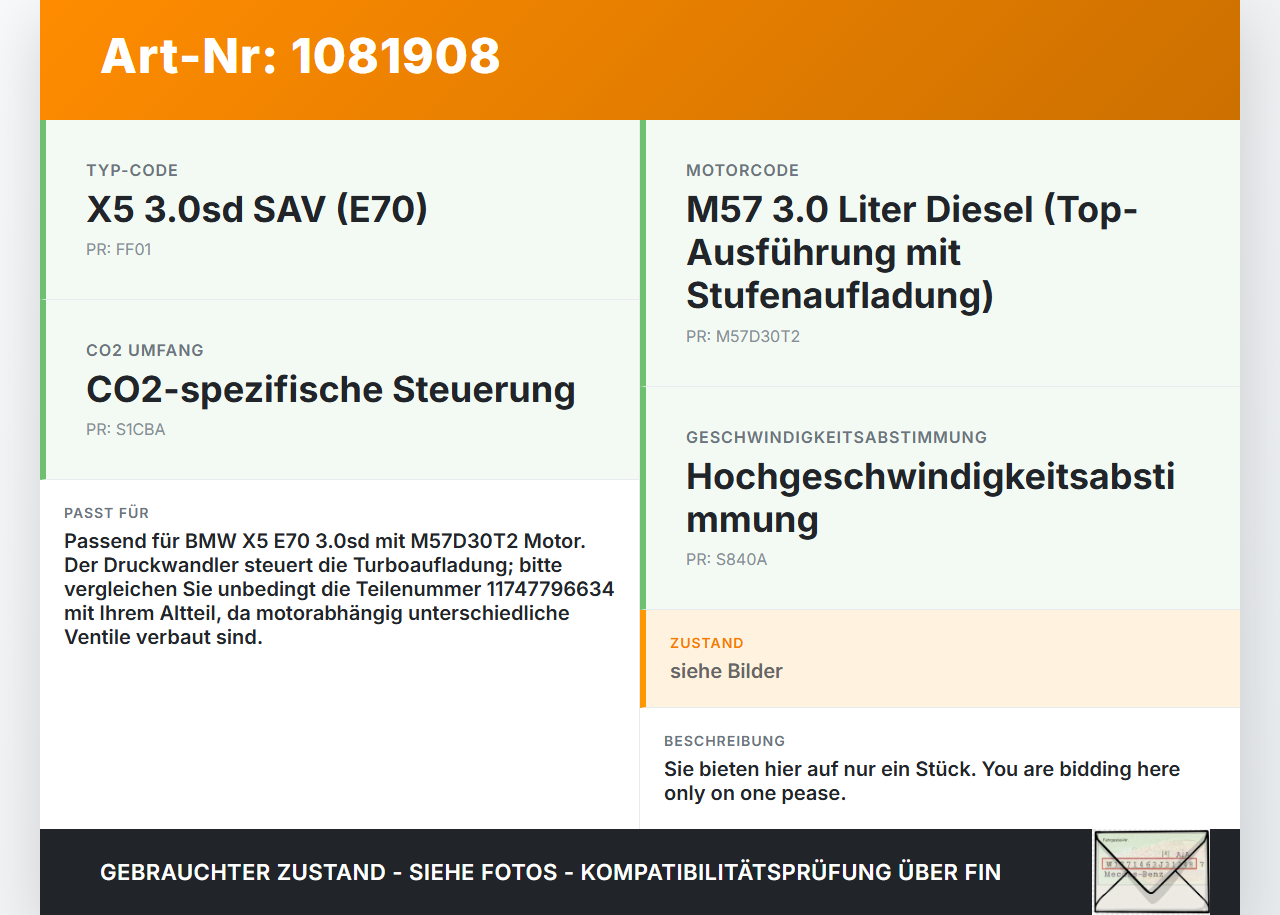
Task: Select the "PASST FÜR" label
Action: click(106, 513)
